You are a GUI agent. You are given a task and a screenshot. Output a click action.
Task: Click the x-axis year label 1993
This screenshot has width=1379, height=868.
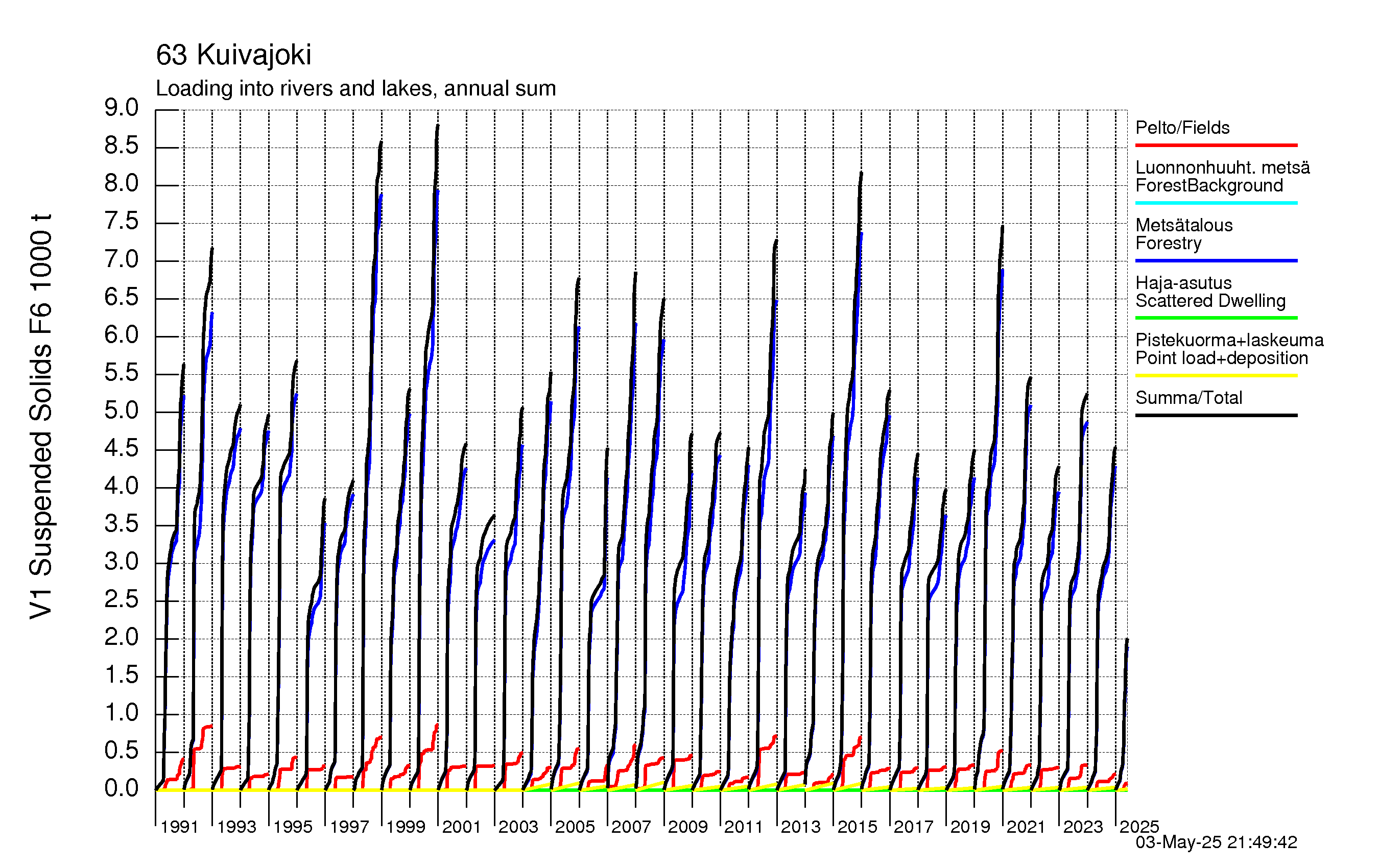(236, 827)
